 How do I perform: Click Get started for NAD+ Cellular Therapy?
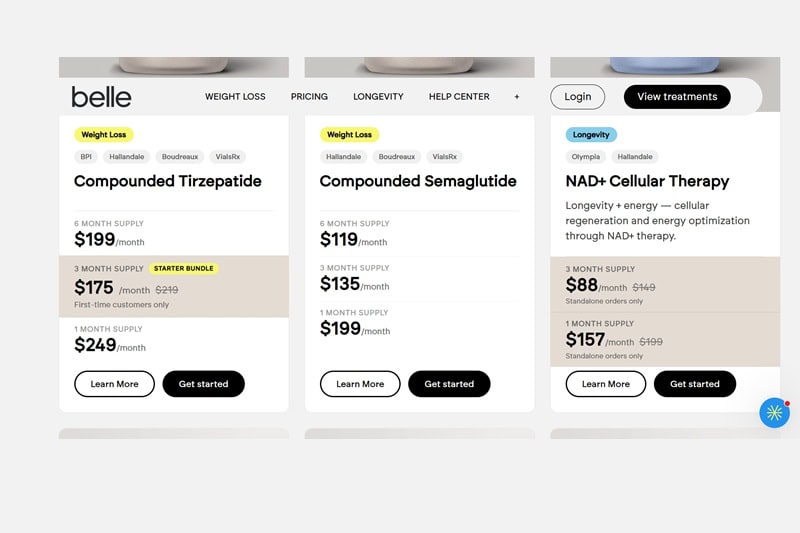tap(695, 384)
